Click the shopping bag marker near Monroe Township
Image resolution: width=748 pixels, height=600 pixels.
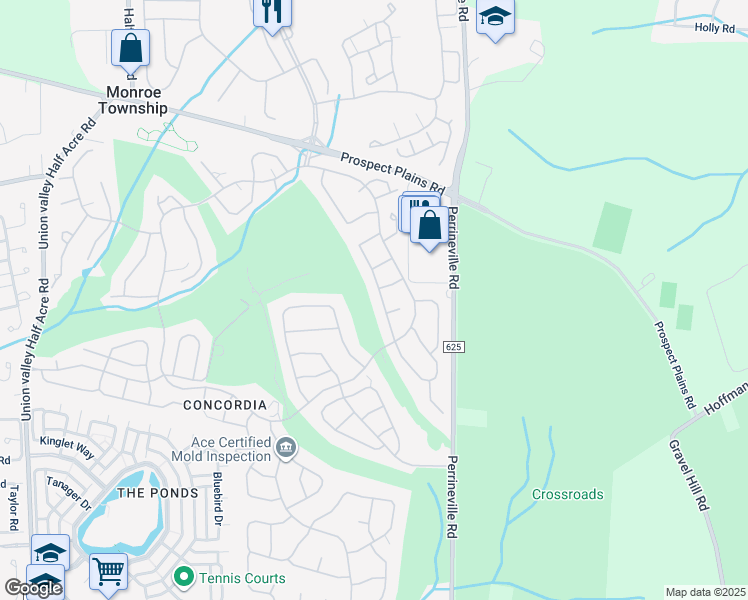pos(130,51)
